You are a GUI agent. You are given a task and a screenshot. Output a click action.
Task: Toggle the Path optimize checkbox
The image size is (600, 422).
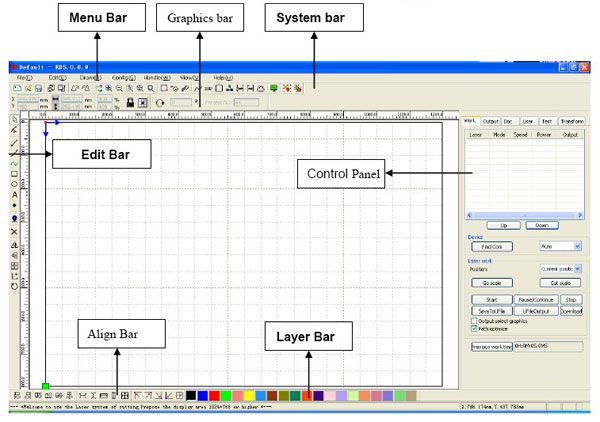tap(474, 329)
